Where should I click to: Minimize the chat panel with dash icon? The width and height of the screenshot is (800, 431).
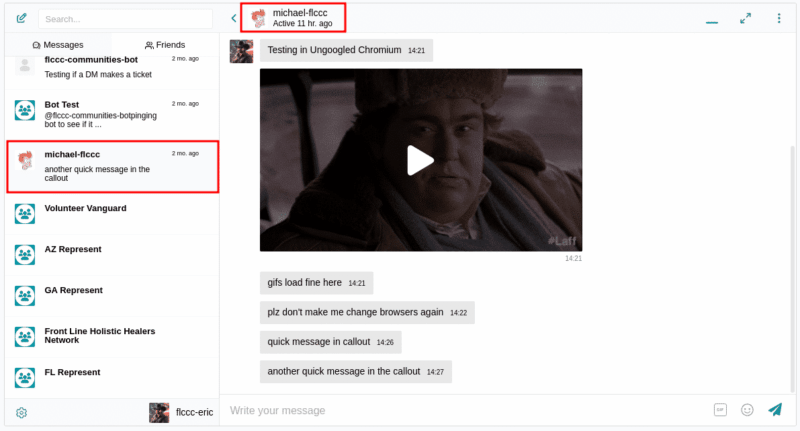[x=712, y=22]
